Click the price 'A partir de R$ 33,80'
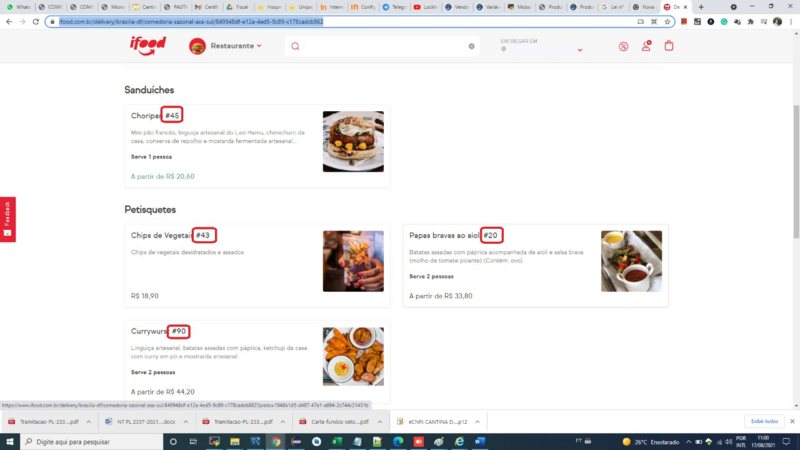The width and height of the screenshot is (800, 450). [441, 296]
